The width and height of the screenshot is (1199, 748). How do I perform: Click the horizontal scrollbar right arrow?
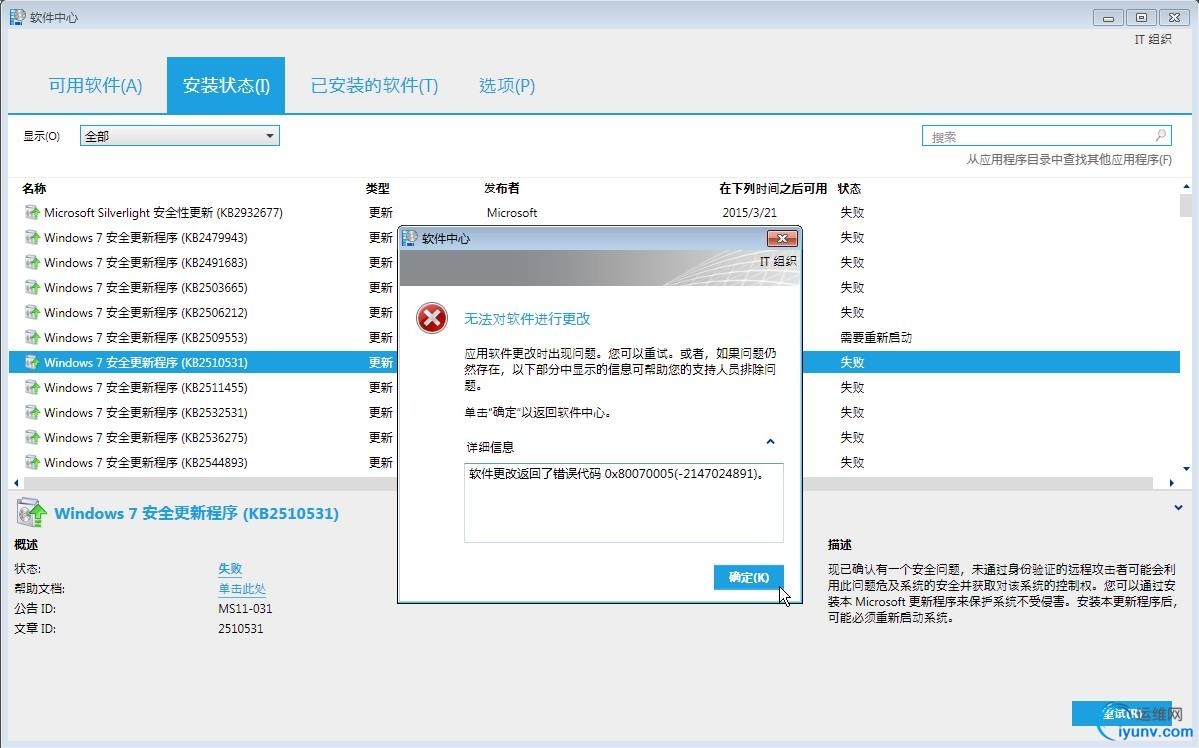[1171, 483]
